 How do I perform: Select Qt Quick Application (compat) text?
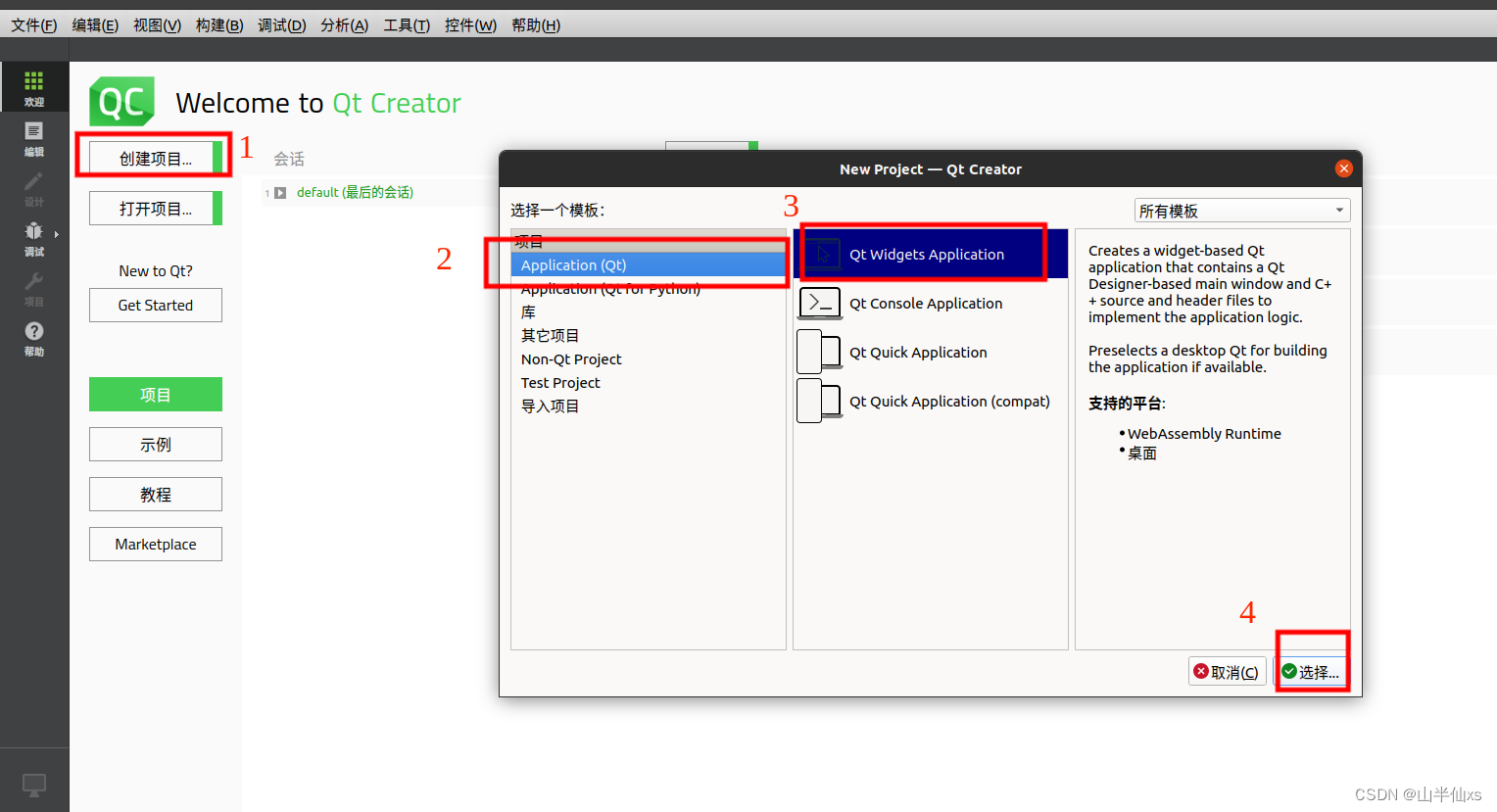point(949,402)
